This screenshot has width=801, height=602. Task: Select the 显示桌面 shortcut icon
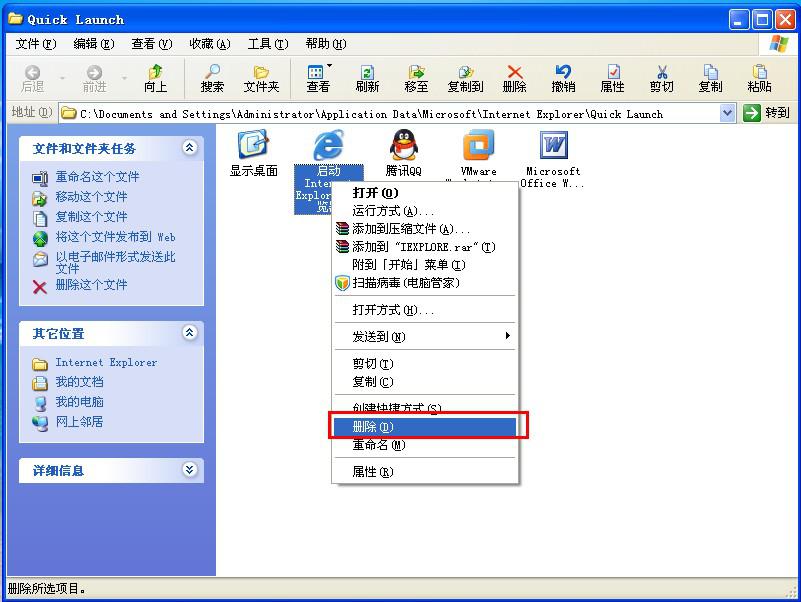253,146
